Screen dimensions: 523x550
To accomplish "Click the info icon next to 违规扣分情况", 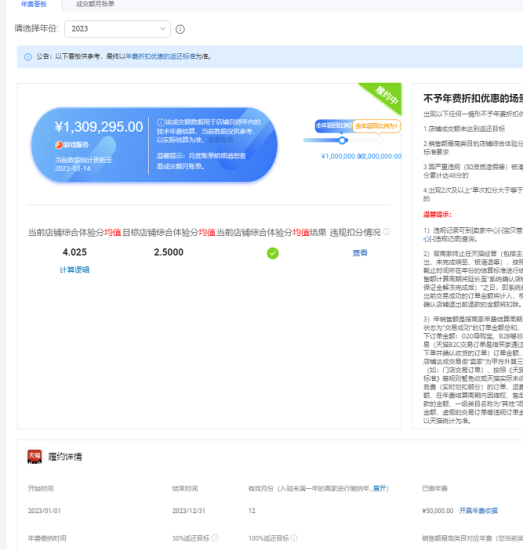I will [387, 232].
